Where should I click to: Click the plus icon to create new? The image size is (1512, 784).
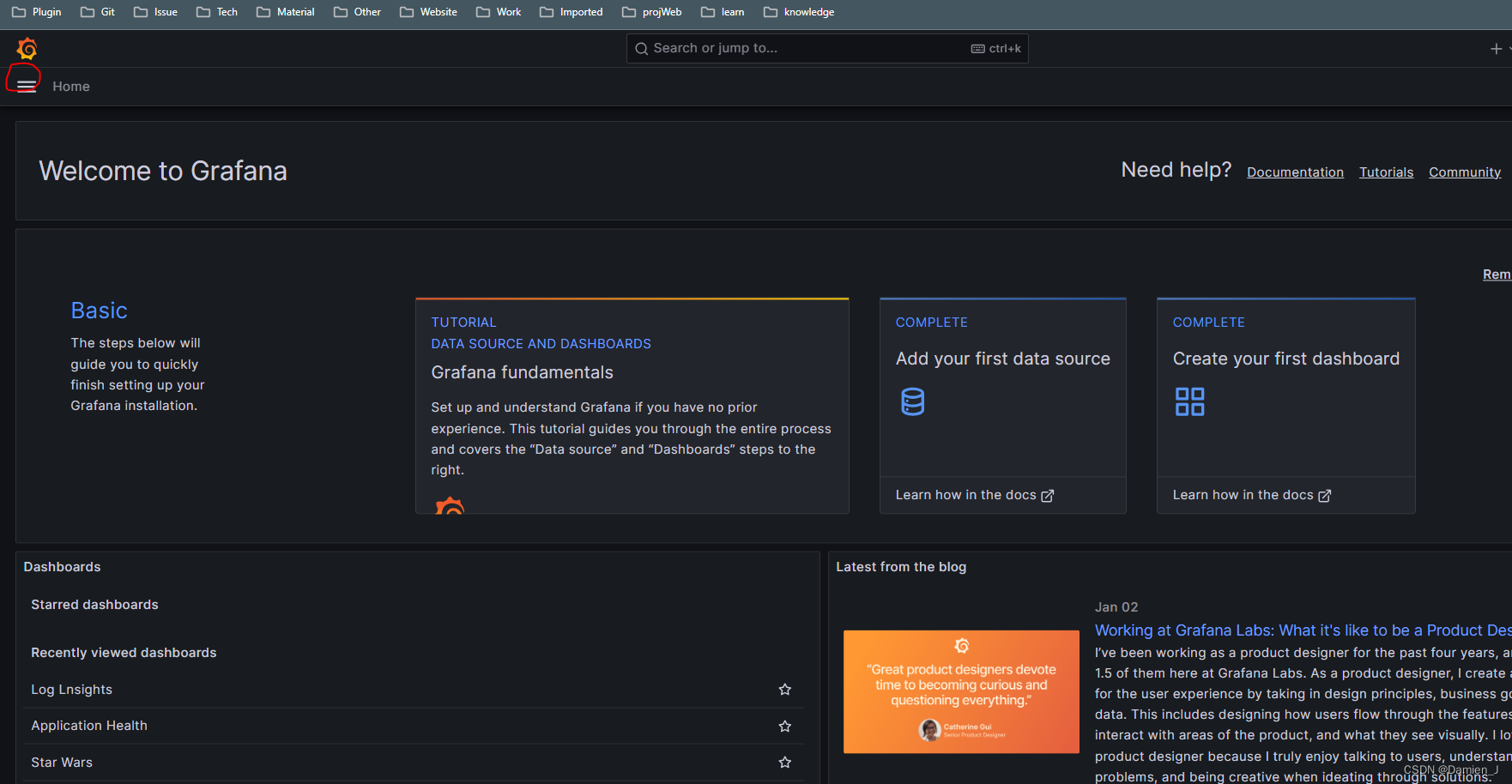pyautogui.click(x=1495, y=48)
